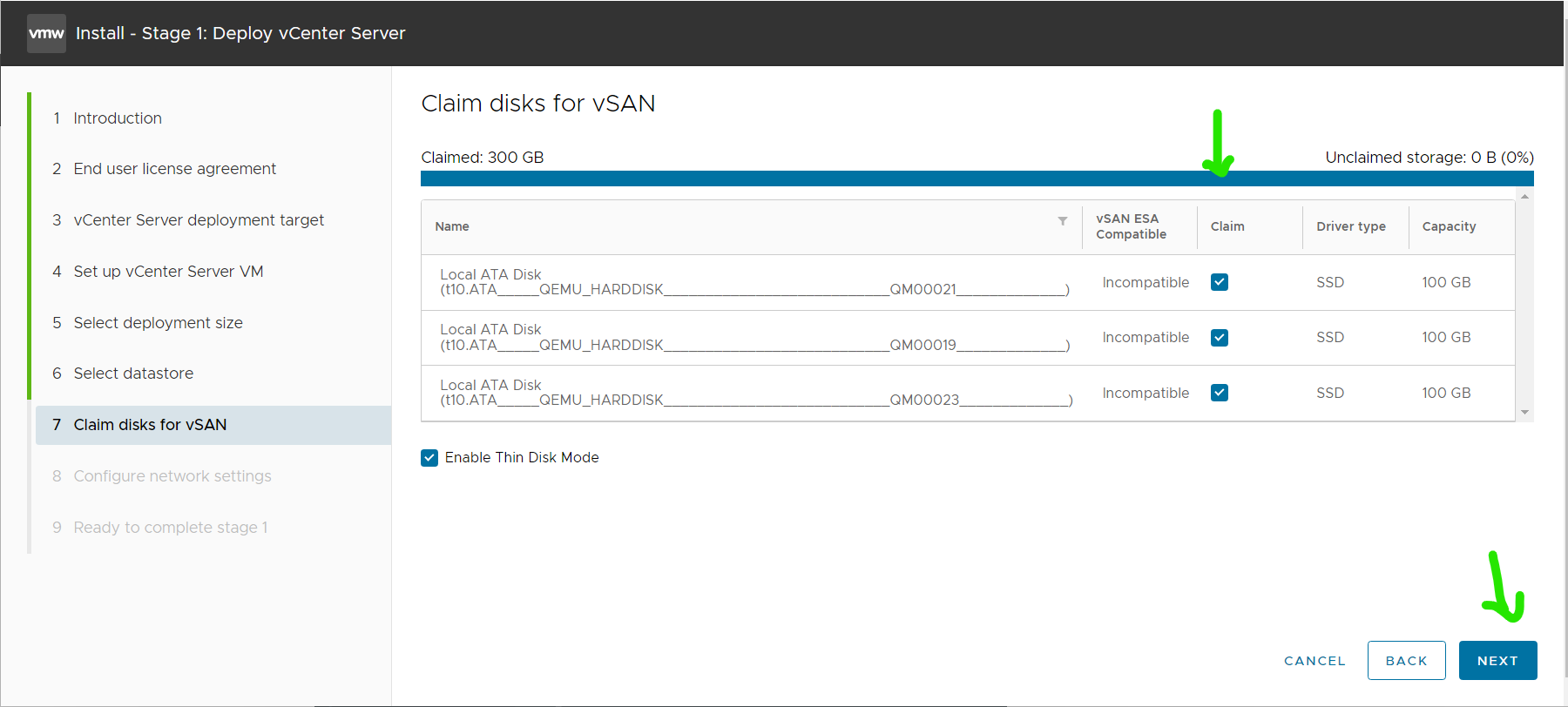Open Set up vCenter Server VM step
1568x707 pixels.
[168, 272]
